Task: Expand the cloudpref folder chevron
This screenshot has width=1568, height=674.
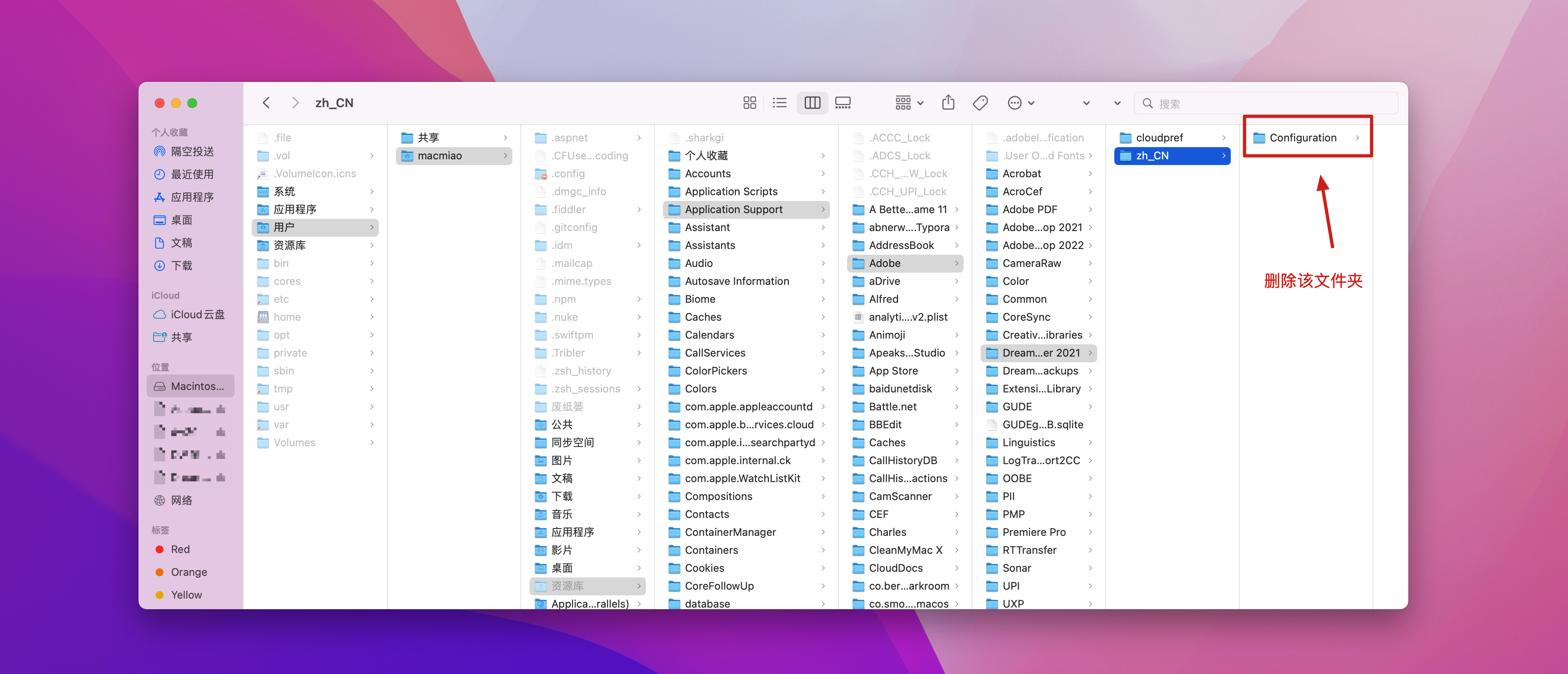Action: (x=1223, y=138)
